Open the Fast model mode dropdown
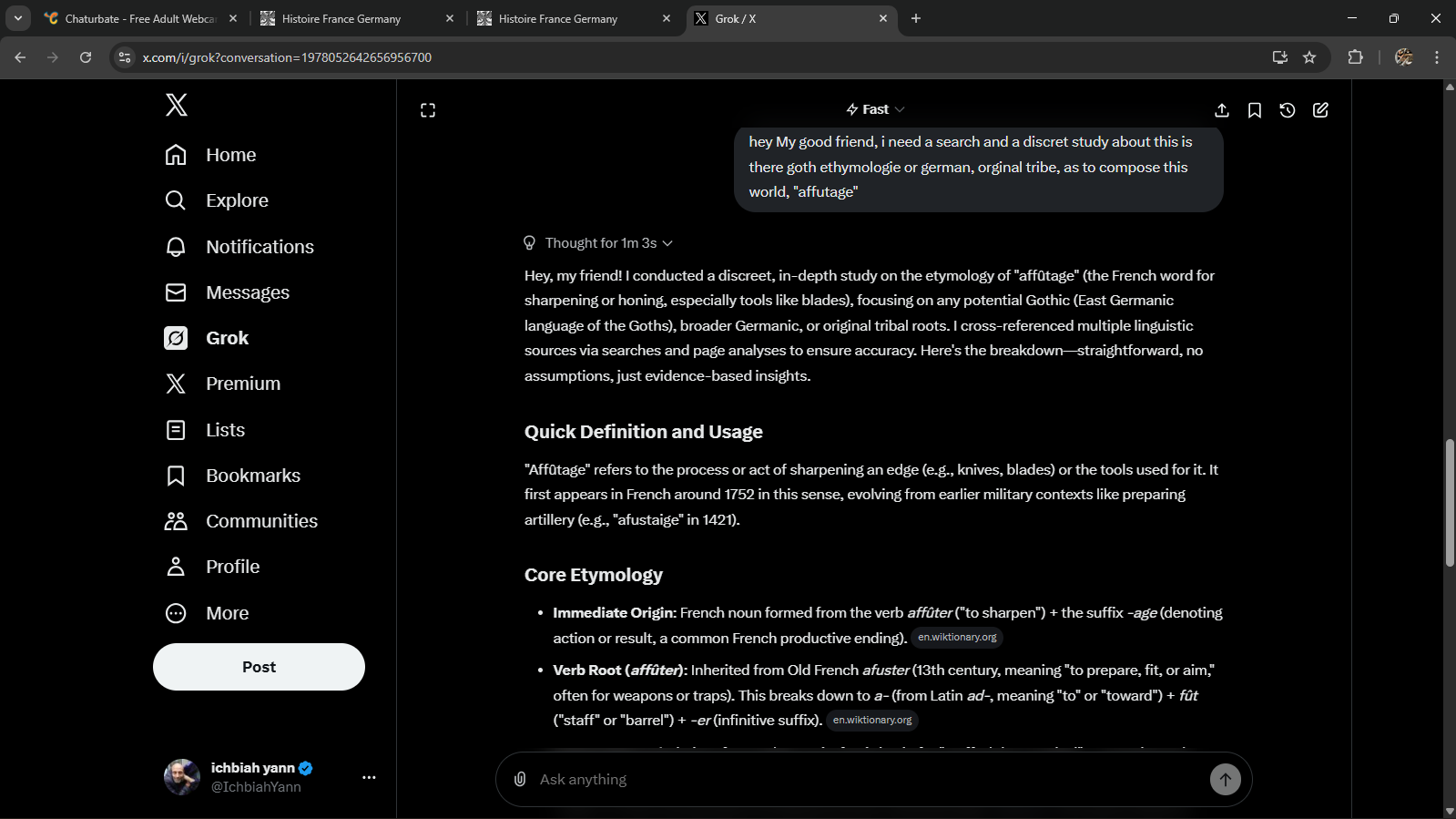1456x819 pixels. tap(875, 109)
